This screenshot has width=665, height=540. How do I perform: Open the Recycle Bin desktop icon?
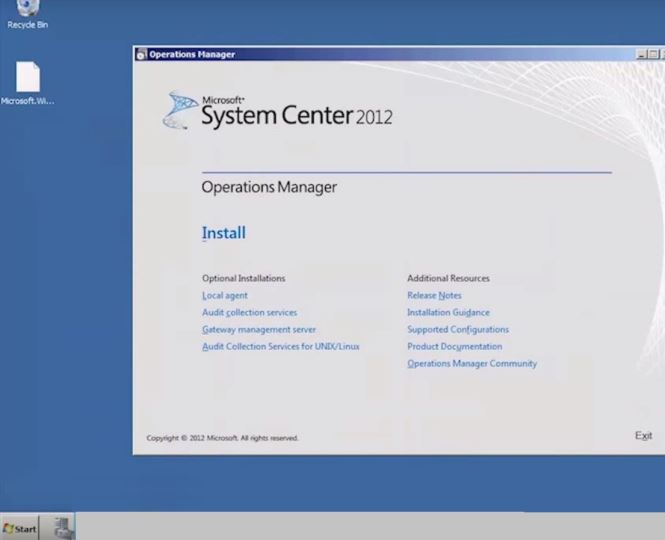27,12
